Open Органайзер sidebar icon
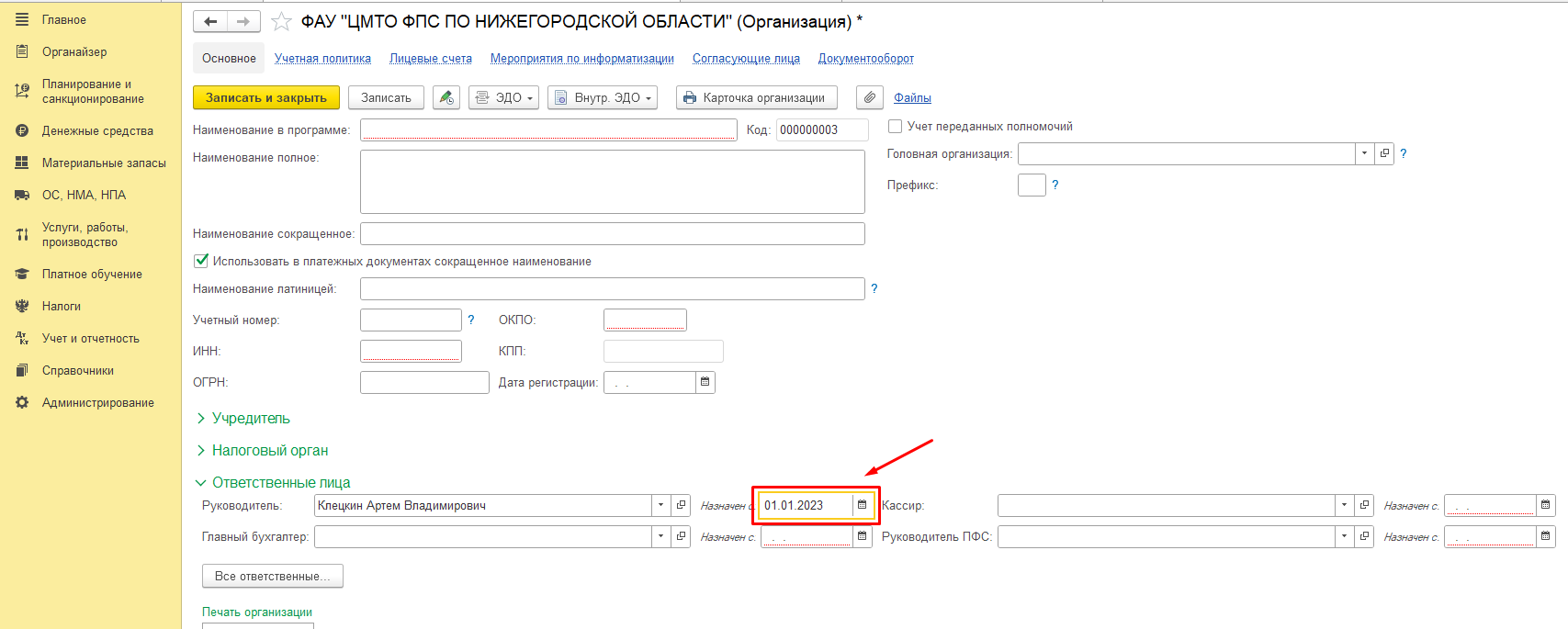The image size is (1568, 629). point(22,51)
